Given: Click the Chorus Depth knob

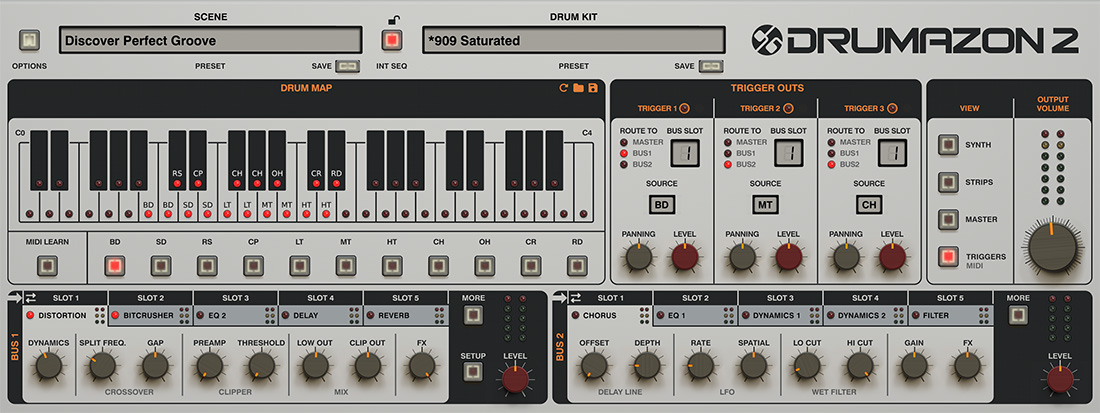Looking at the screenshot, I should click(x=647, y=366).
